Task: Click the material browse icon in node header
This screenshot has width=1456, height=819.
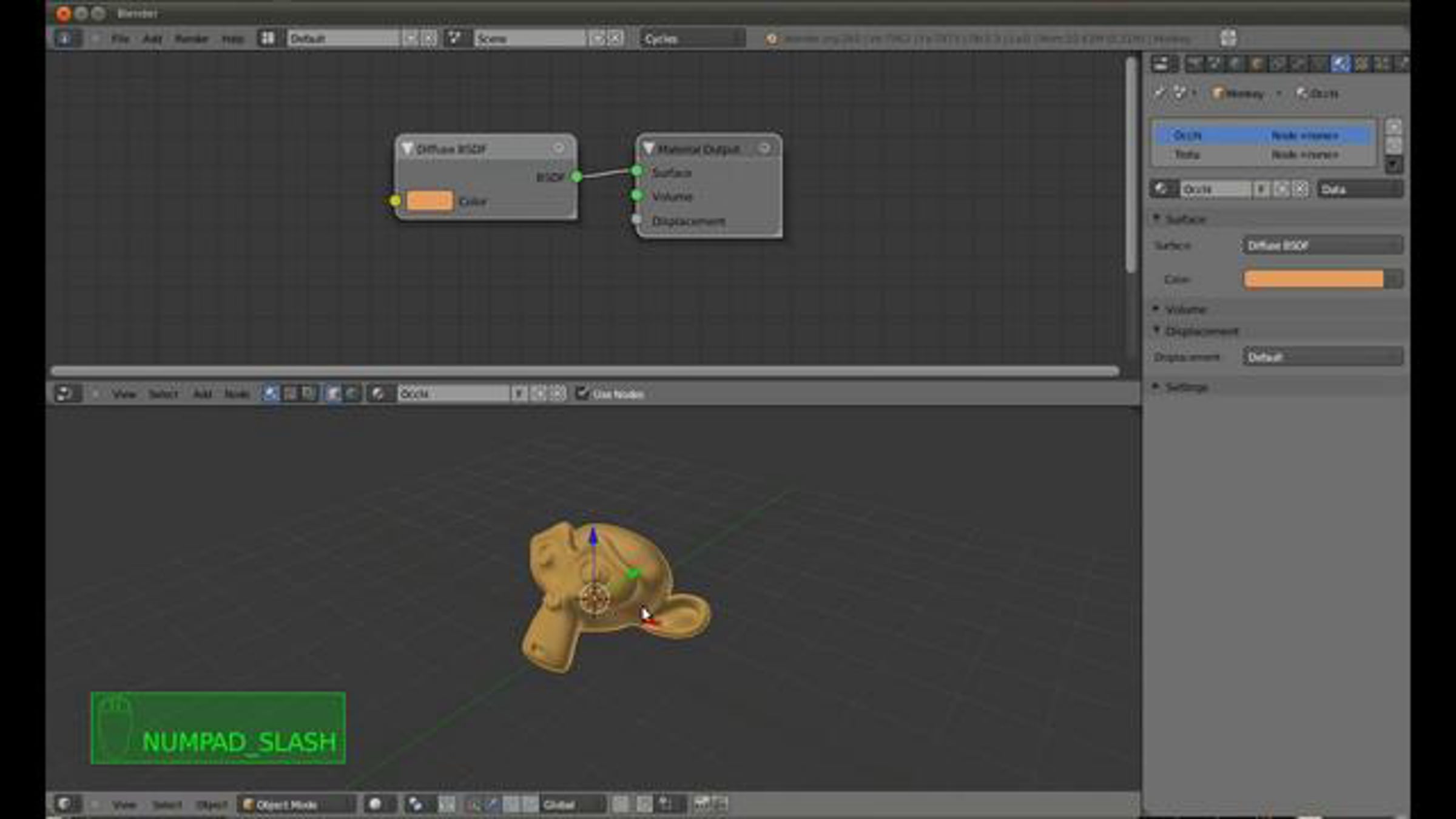Action: click(378, 394)
